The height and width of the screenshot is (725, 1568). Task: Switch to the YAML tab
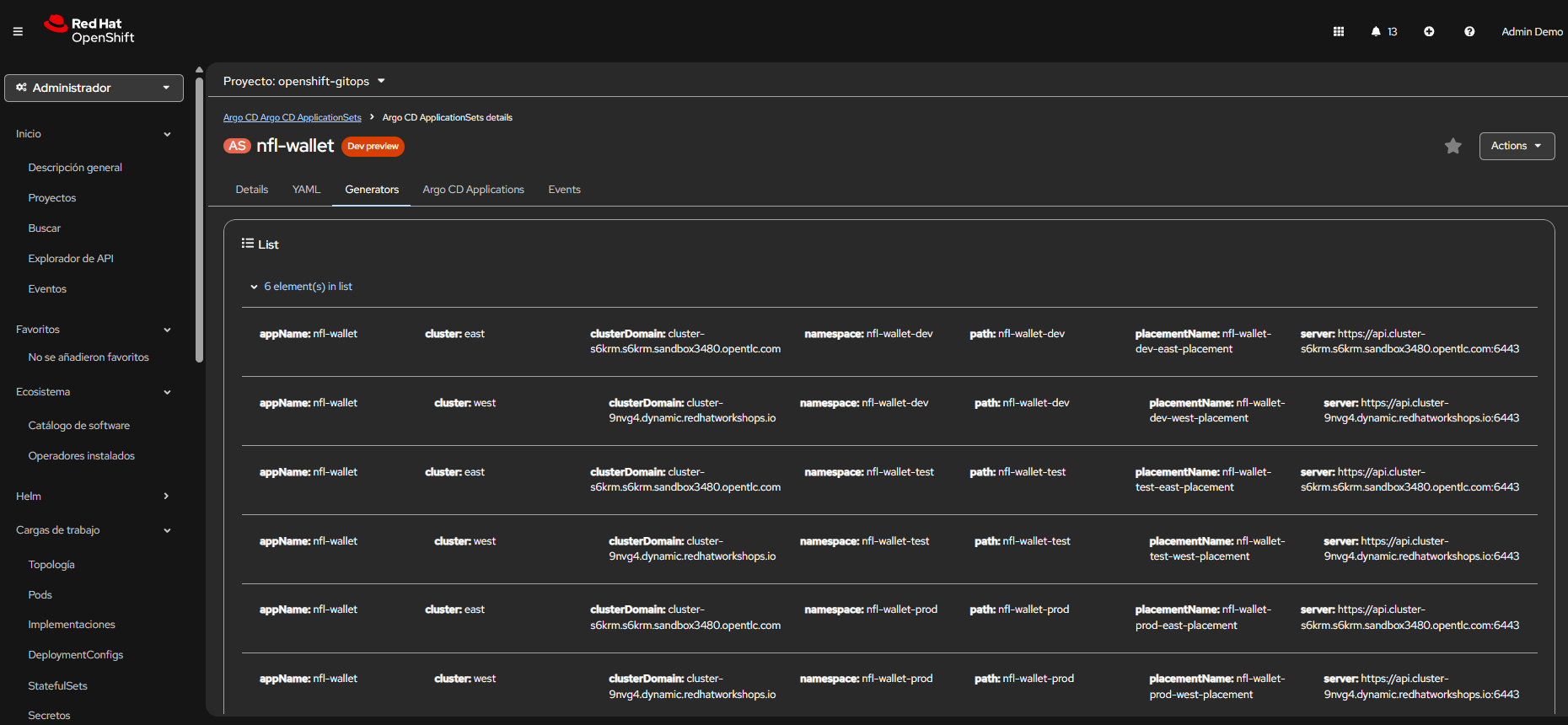click(306, 190)
